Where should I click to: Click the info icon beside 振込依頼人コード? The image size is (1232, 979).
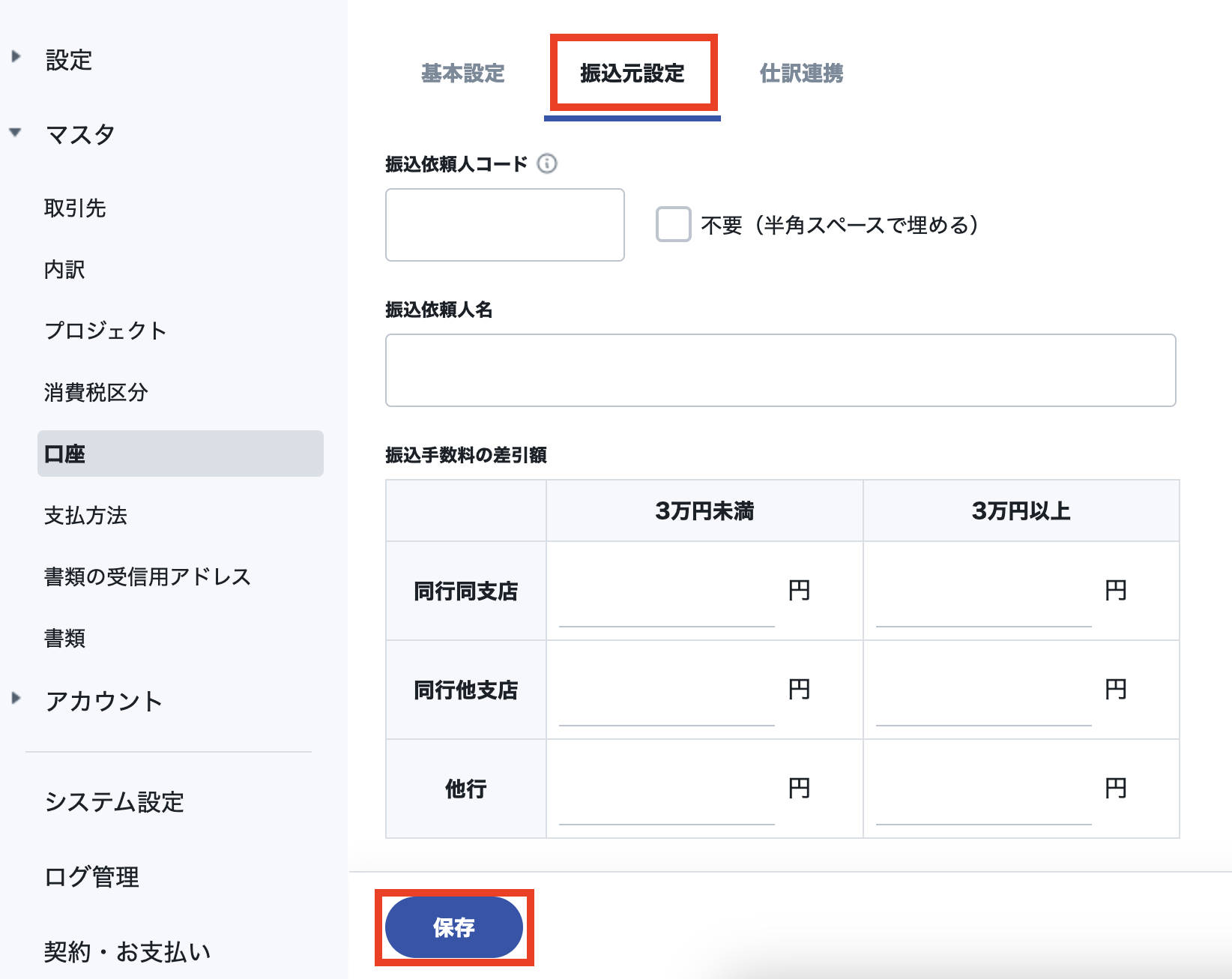click(547, 163)
